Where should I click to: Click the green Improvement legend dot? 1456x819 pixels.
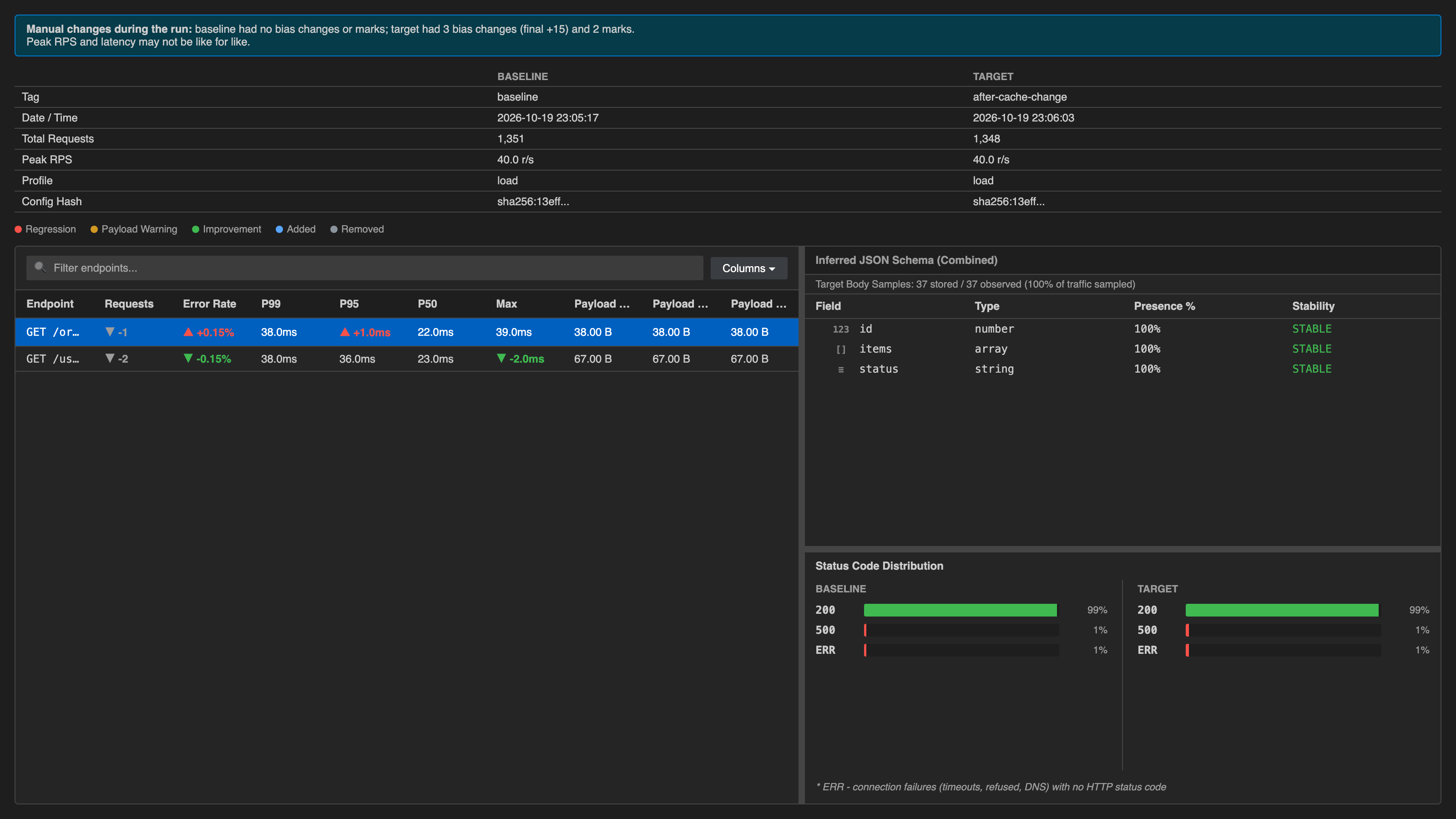coord(196,229)
